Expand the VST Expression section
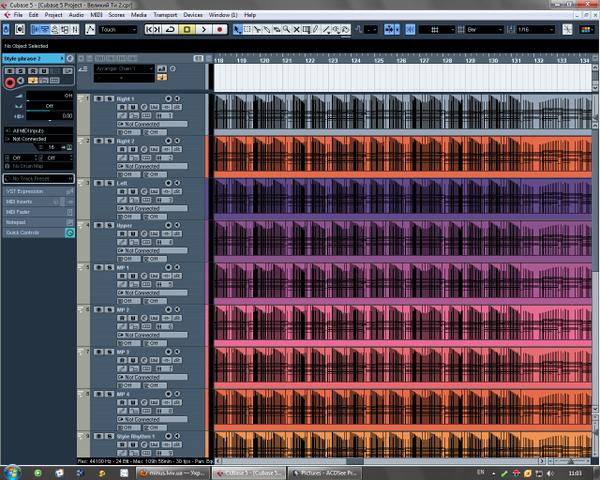Screen dimensions: 600x480 [30, 190]
